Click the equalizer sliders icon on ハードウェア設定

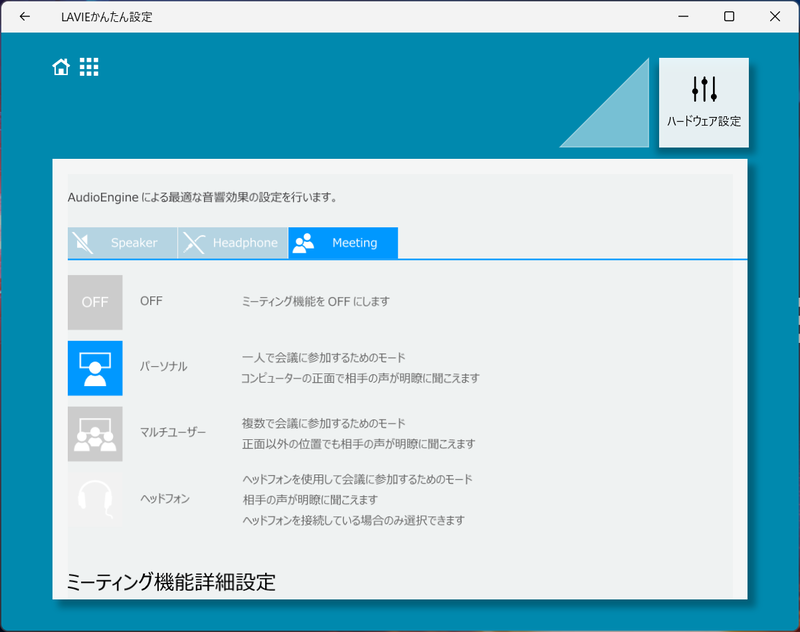[x=703, y=87]
